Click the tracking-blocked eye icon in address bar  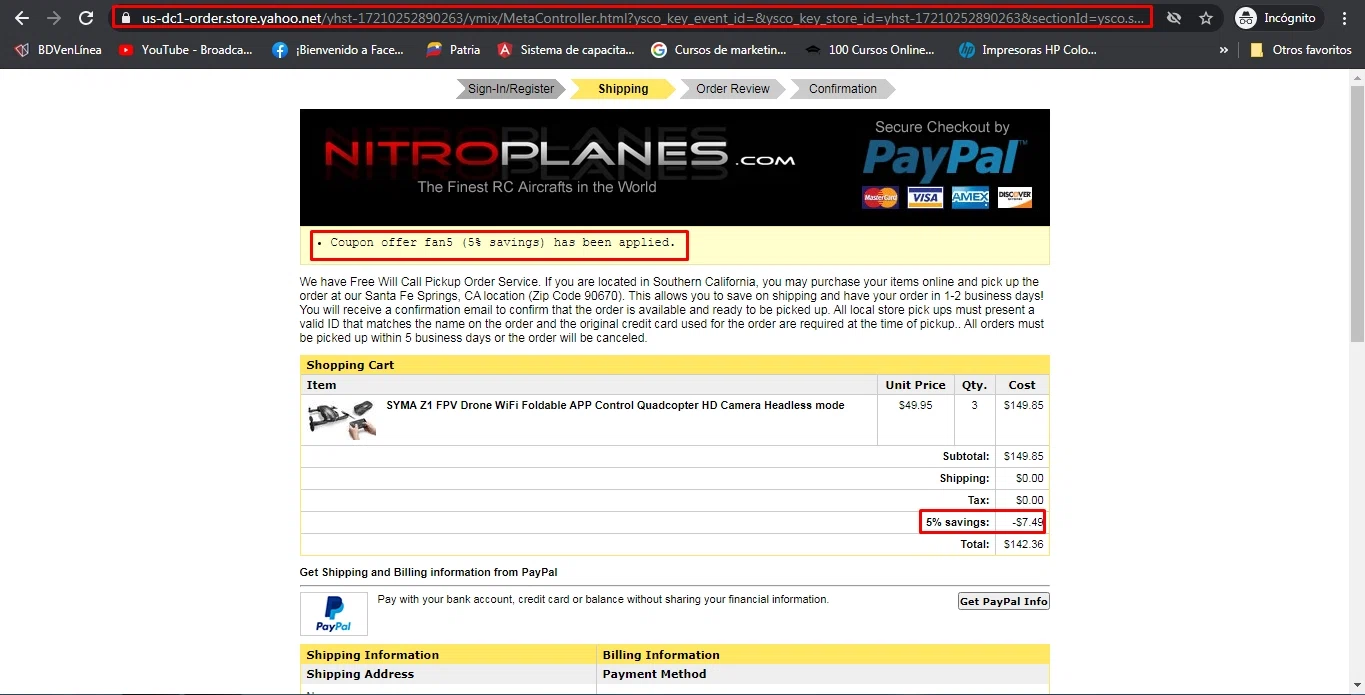[1174, 18]
